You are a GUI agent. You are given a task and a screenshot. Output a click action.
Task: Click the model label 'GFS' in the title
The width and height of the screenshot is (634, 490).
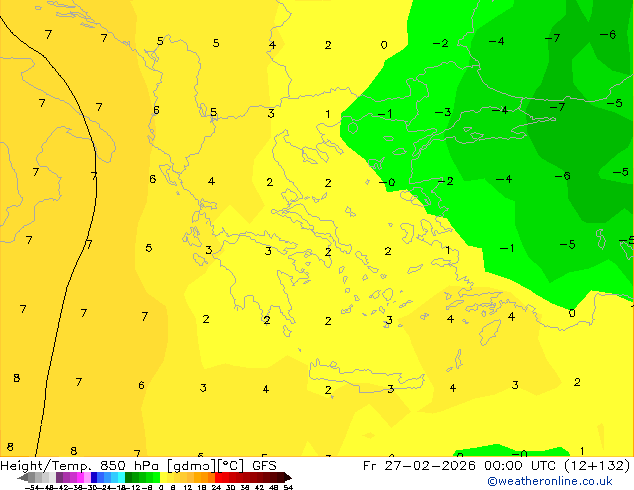[x=264, y=466]
